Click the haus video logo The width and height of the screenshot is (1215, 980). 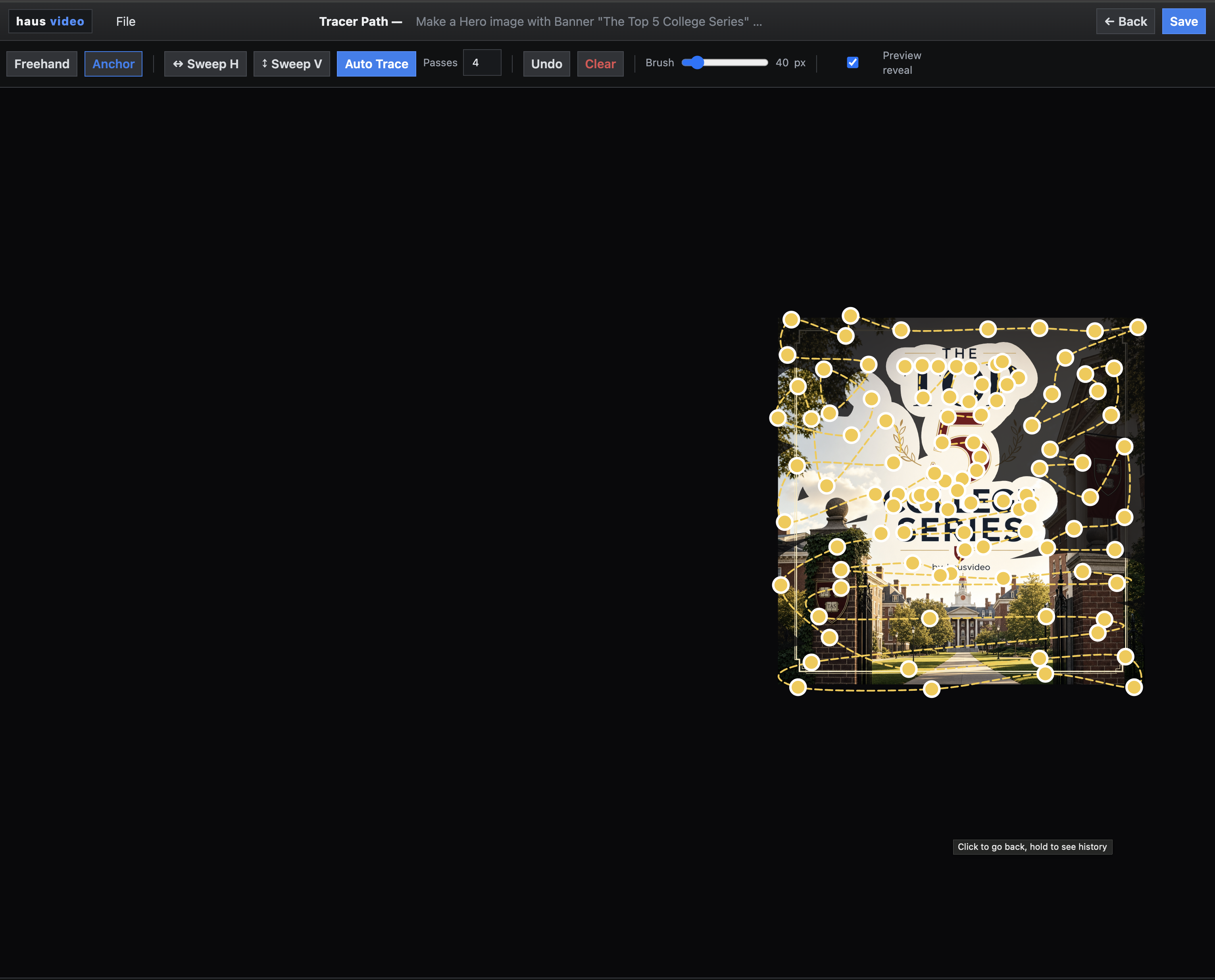(50, 21)
